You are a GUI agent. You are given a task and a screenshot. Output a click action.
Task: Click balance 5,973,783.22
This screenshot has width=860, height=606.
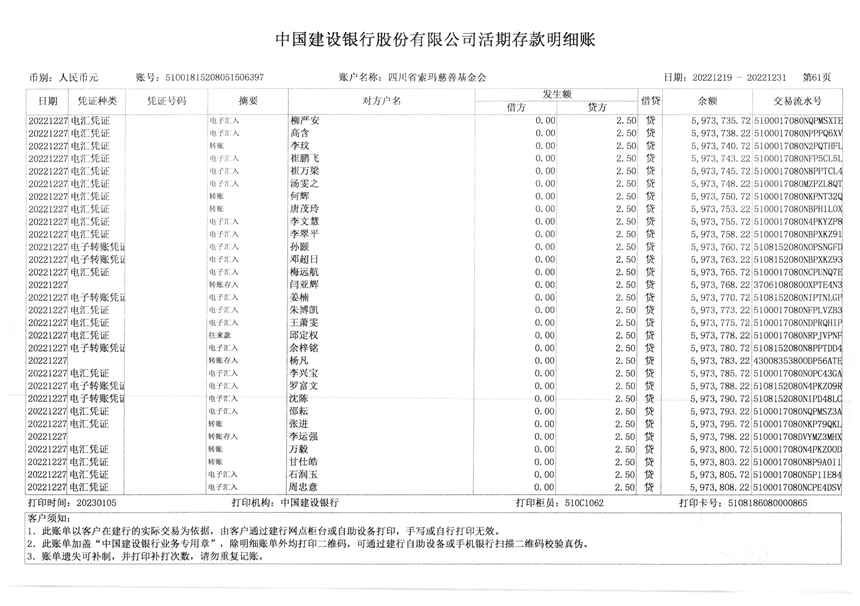coord(721,360)
